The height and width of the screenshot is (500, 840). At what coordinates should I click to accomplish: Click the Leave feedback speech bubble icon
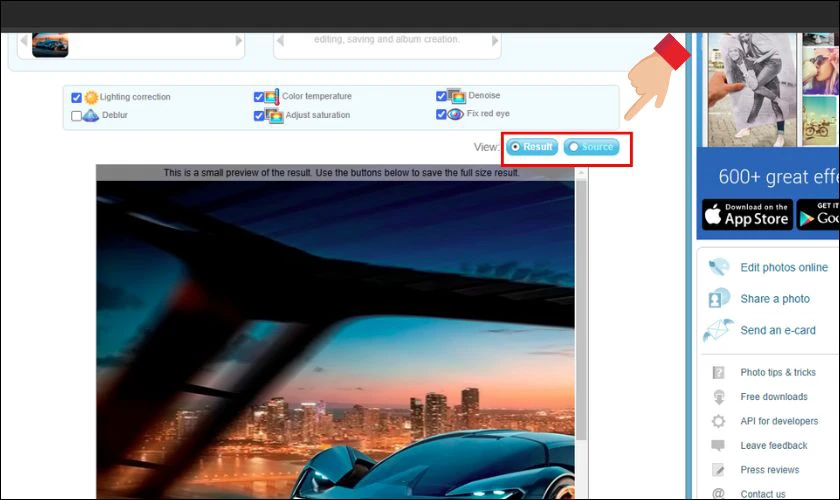718,445
